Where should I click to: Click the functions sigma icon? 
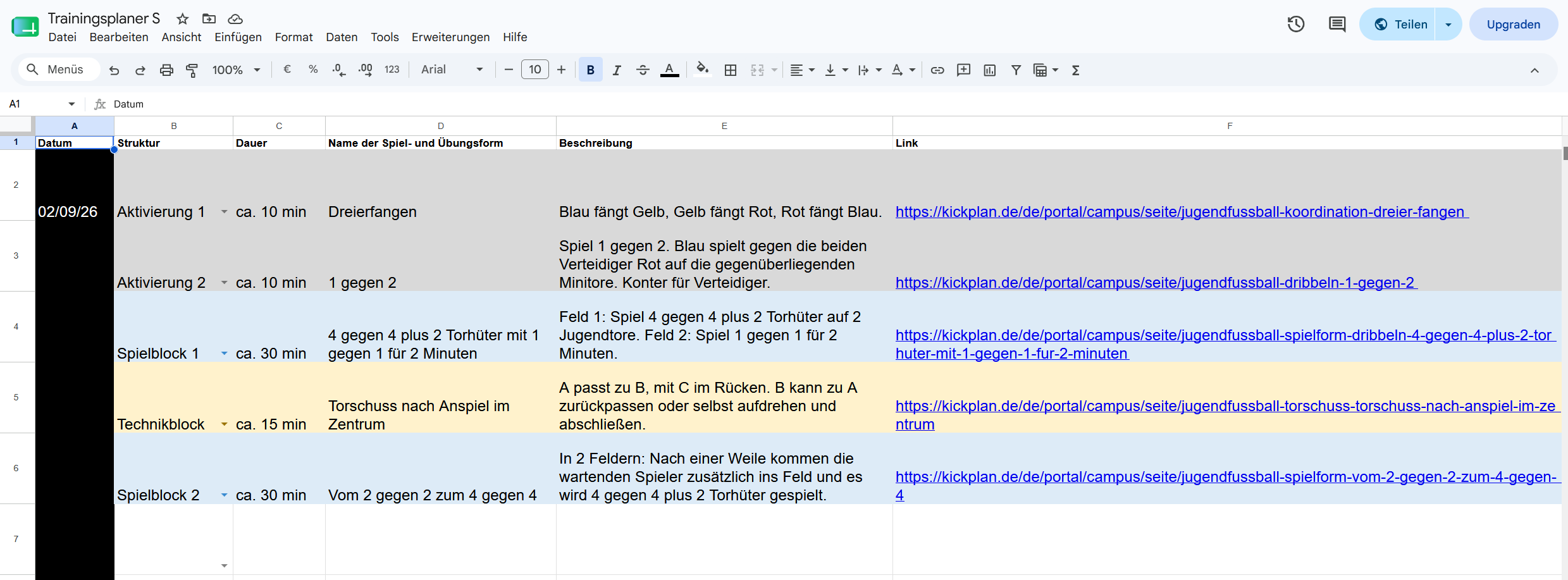1075,70
